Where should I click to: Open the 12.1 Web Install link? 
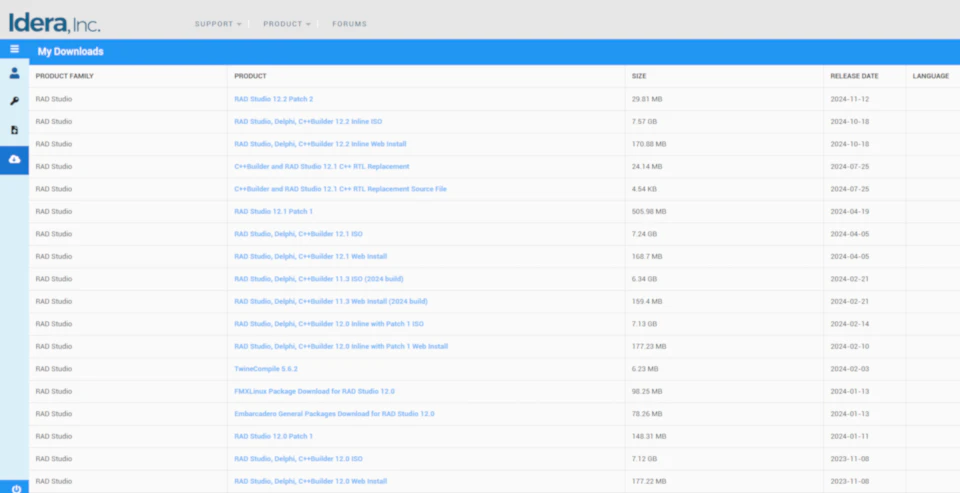pyautogui.click(x=310, y=256)
